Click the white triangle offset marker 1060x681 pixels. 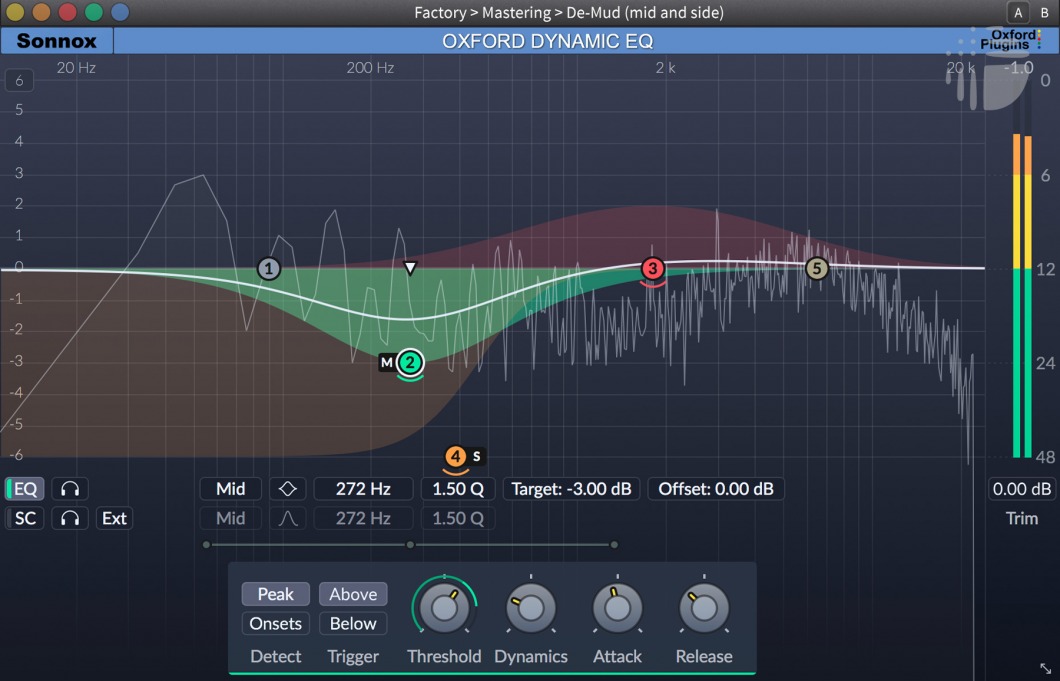(410, 268)
